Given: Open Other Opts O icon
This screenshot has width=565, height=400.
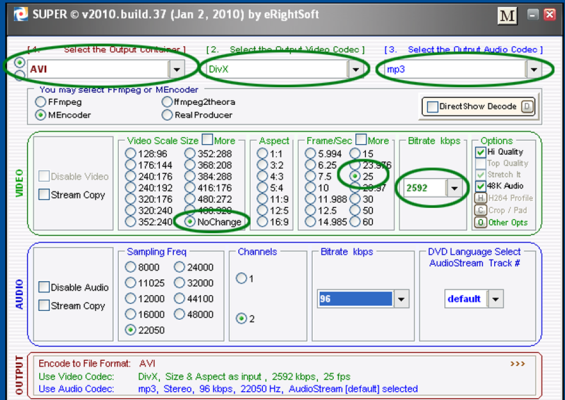Looking at the screenshot, I should [480, 222].
